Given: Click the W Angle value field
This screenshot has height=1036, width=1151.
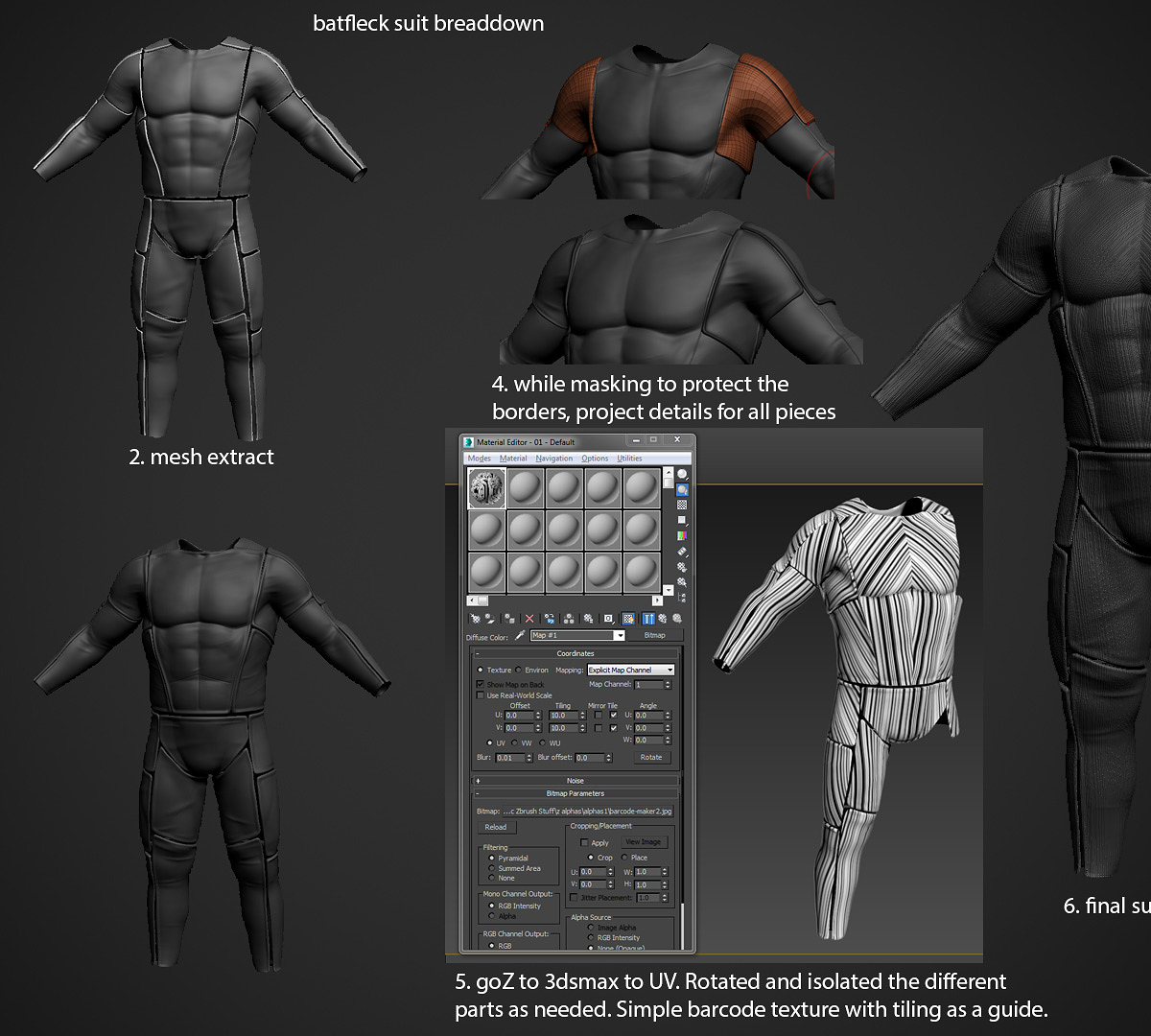Looking at the screenshot, I should point(648,741).
